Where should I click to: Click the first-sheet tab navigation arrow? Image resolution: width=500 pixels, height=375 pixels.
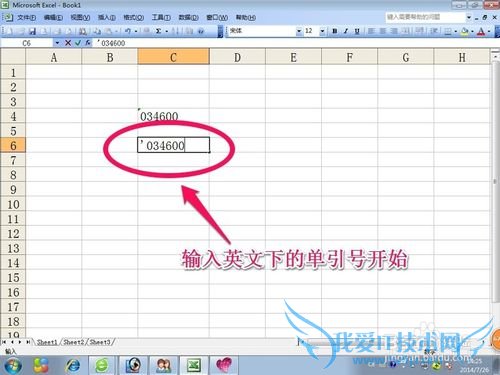tap(4, 342)
